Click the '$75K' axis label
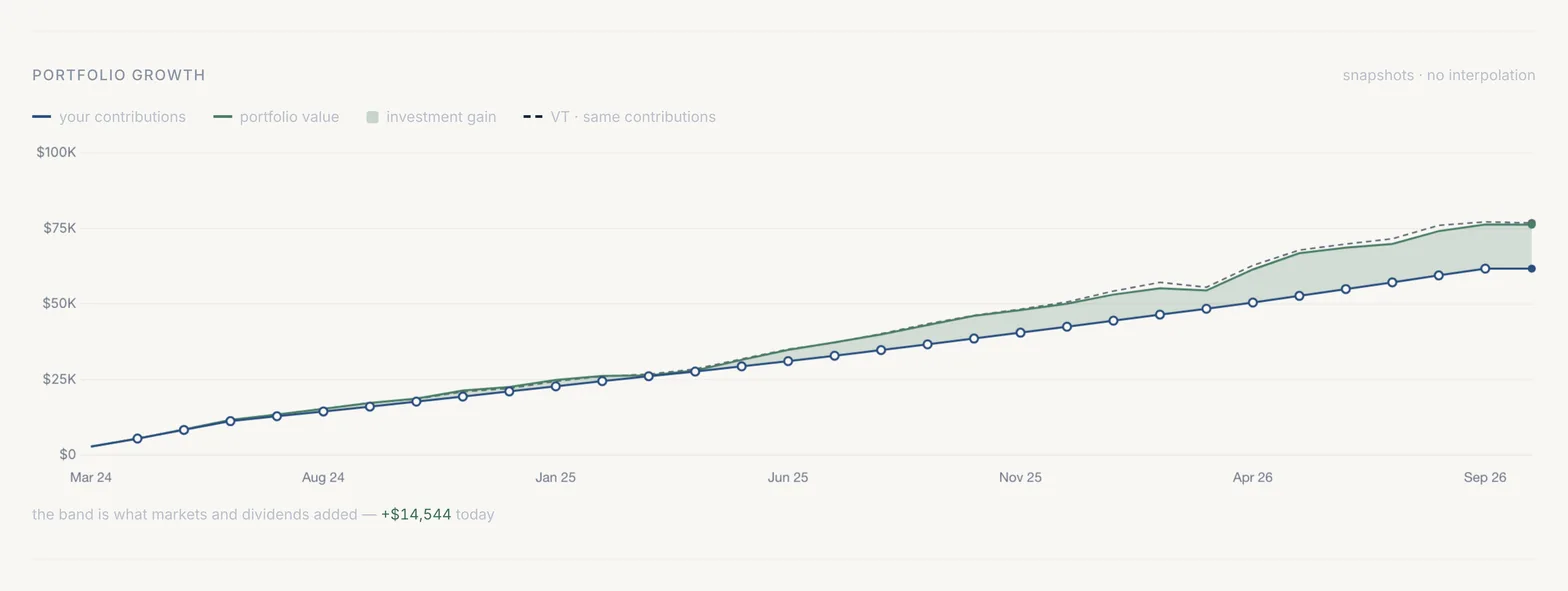Screen dimensions: 1568x591 [58, 228]
